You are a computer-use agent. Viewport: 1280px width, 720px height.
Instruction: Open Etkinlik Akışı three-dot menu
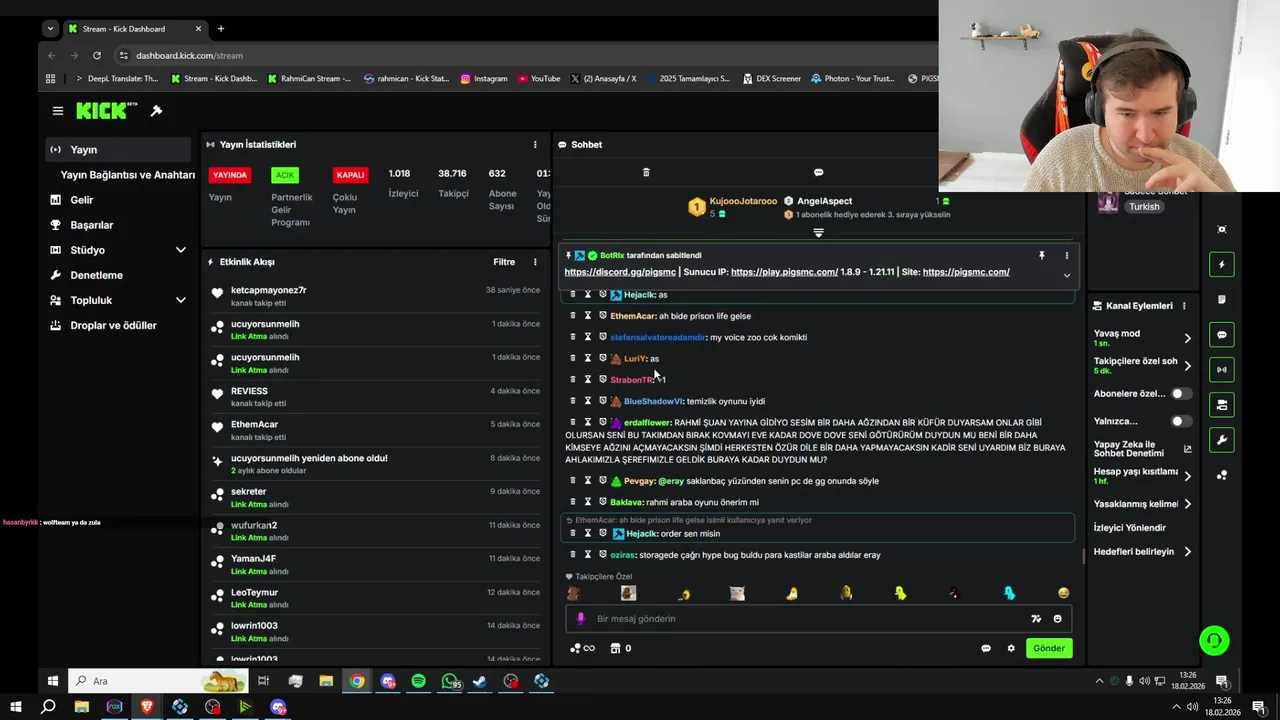pyautogui.click(x=535, y=262)
